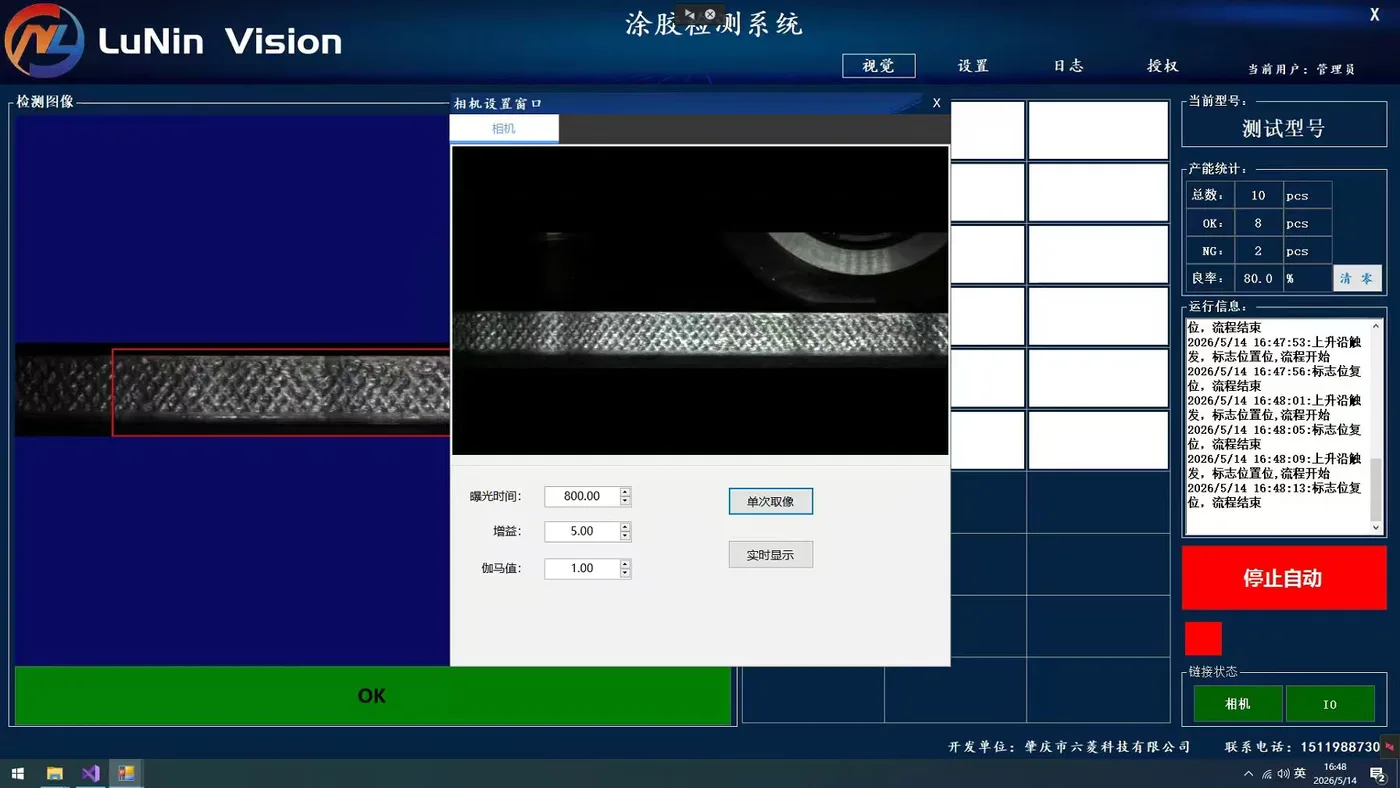
Task: Open File Explorer from the taskbar
Action: tap(55, 773)
